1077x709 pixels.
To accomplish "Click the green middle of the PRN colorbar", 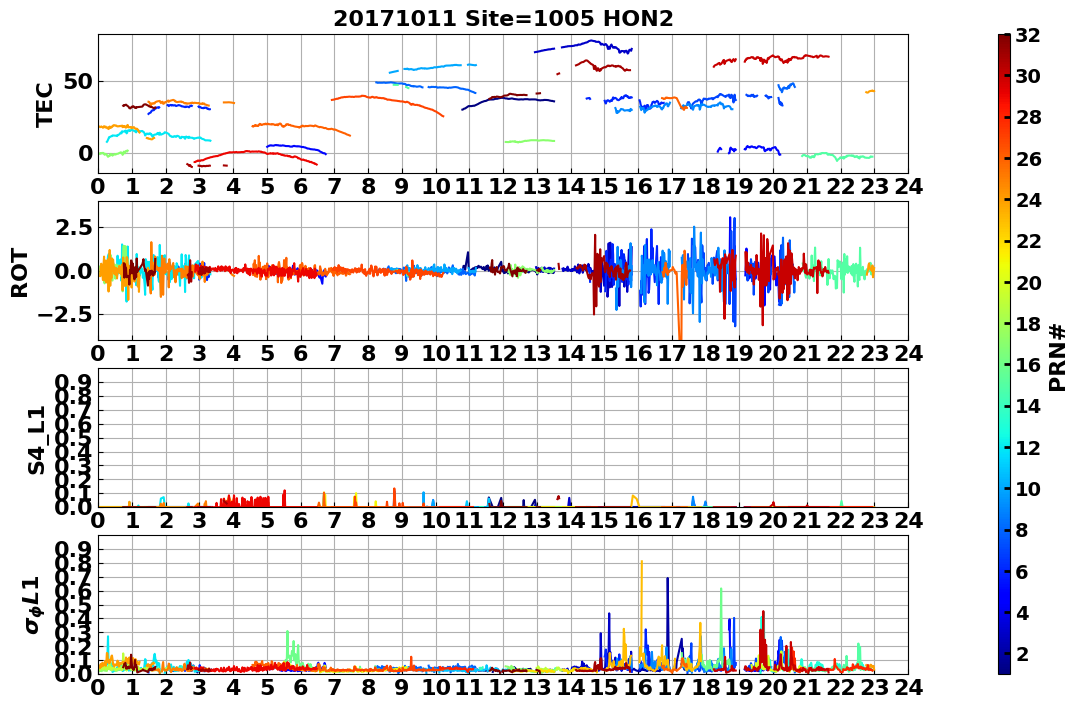I will coord(1004,354).
